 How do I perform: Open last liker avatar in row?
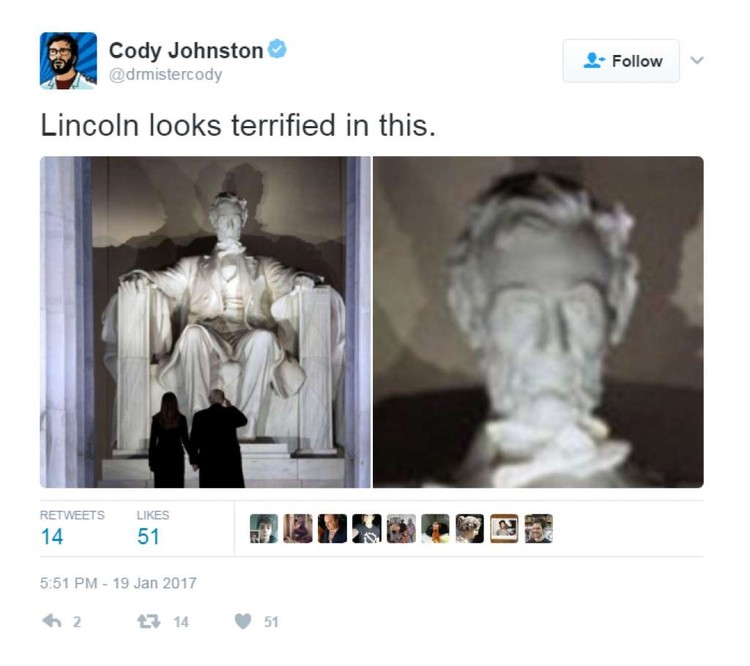tap(539, 529)
